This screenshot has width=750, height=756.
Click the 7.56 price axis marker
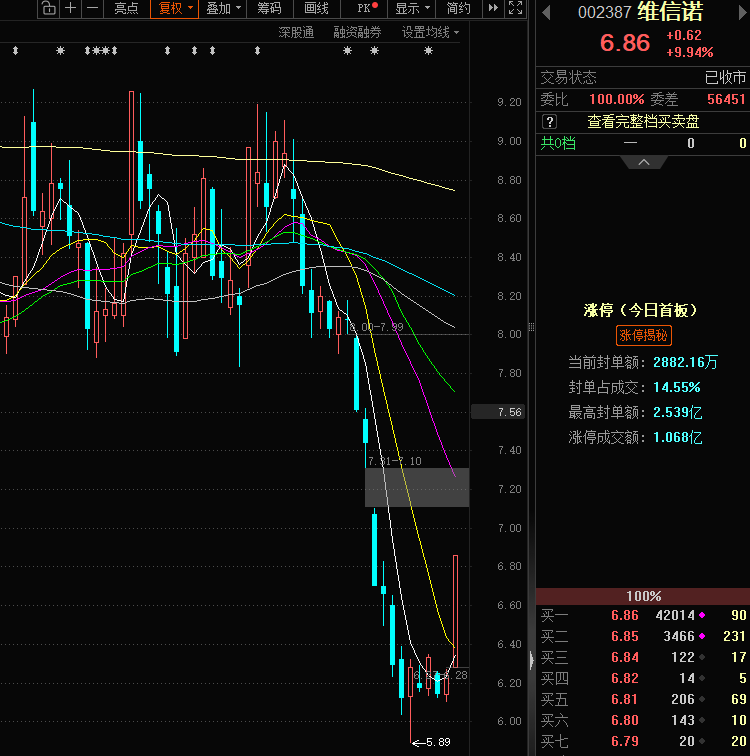[499, 412]
